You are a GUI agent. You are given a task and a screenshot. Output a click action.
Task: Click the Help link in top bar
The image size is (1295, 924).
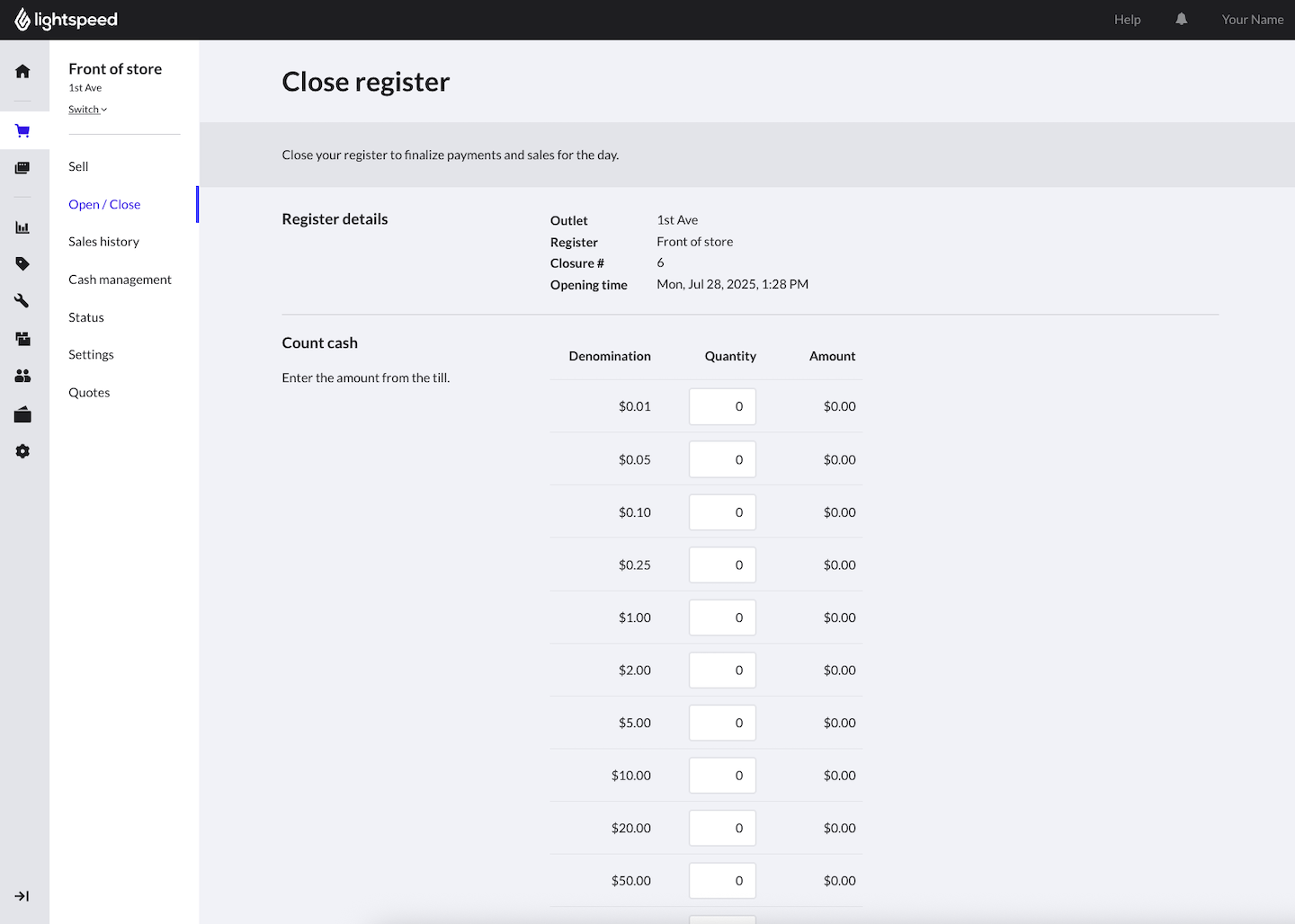pos(1127,20)
